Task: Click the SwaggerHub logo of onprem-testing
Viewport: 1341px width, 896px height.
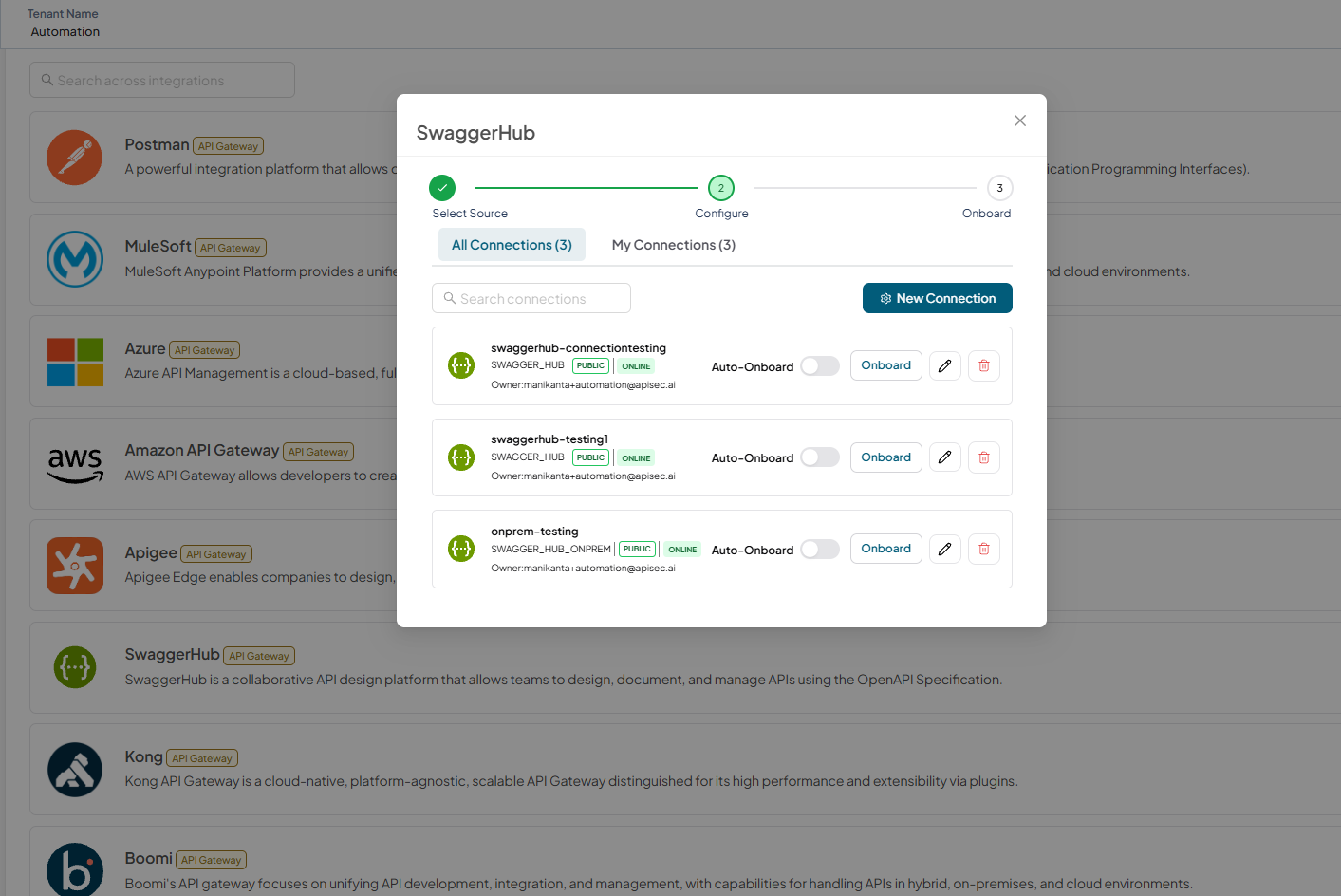Action: (461, 549)
